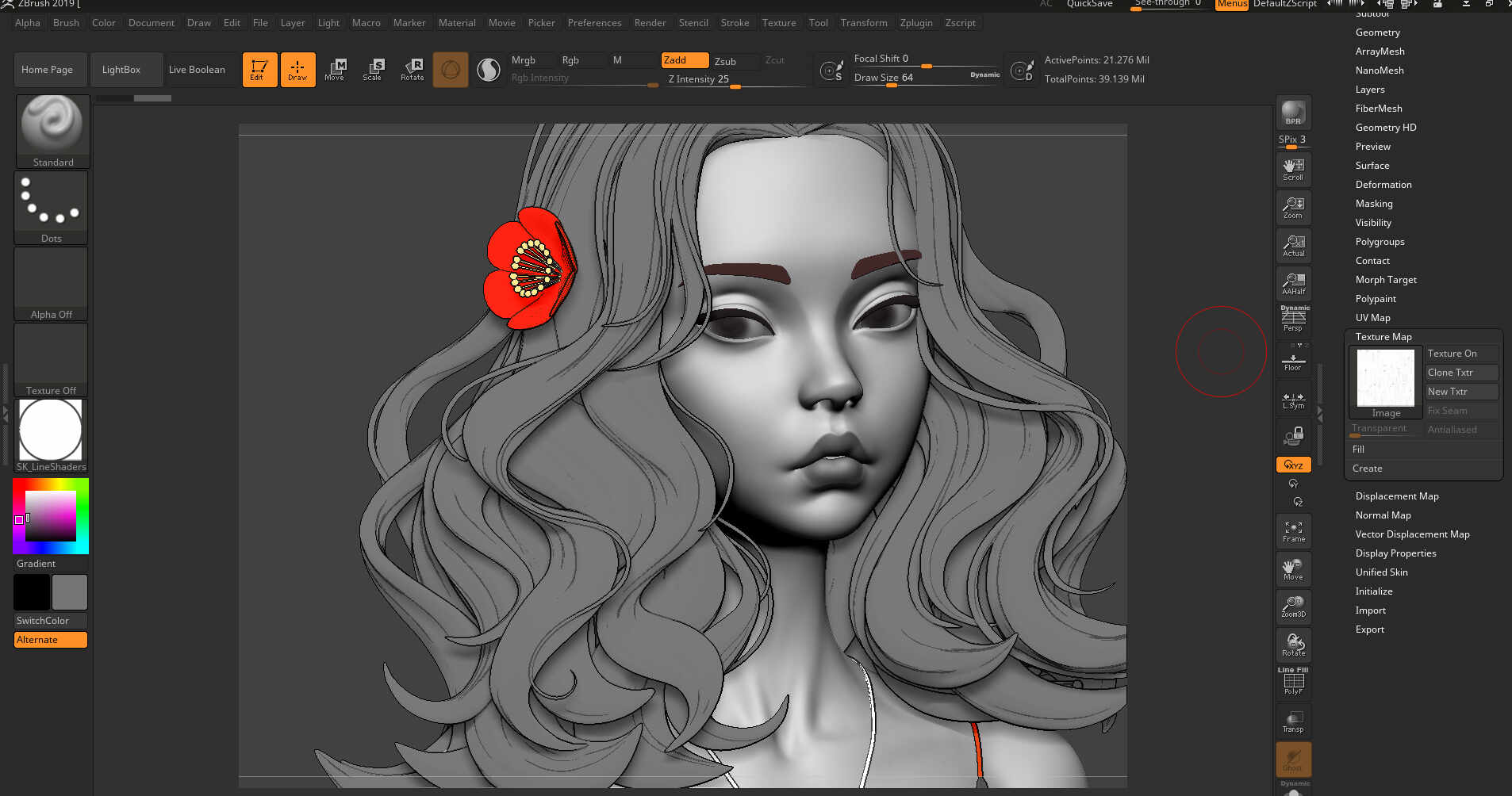
Task: Select the Move gizmo tool icon
Action: coord(335,70)
